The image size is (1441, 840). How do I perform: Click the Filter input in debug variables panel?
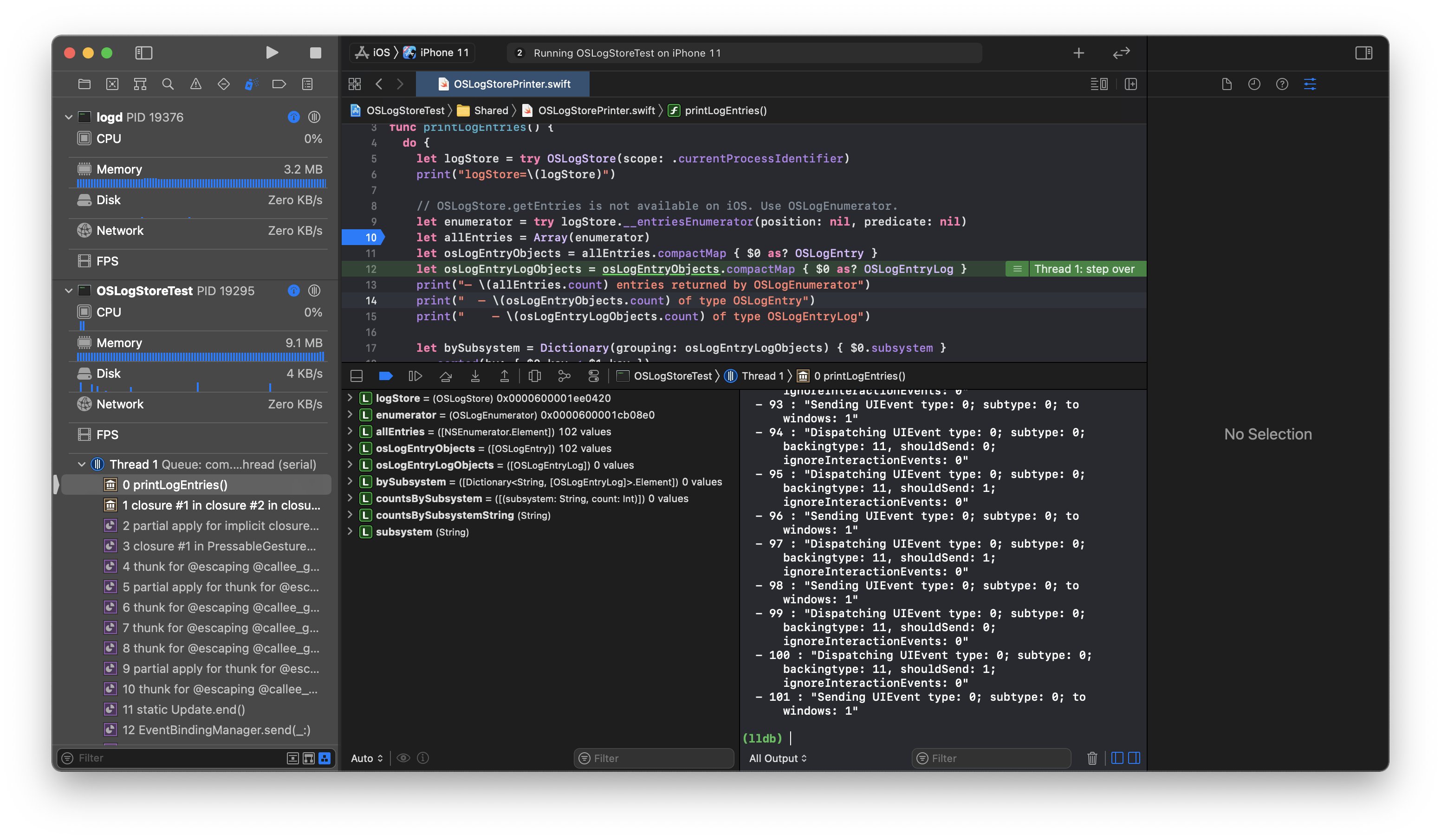tap(659, 757)
